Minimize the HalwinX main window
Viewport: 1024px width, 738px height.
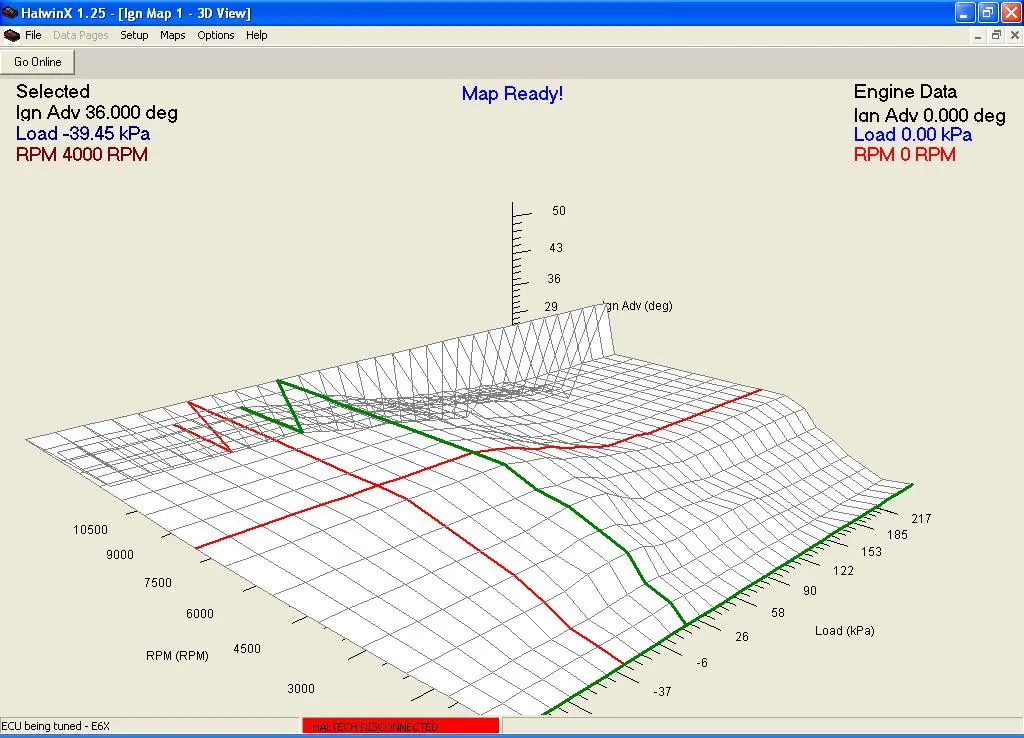[964, 13]
